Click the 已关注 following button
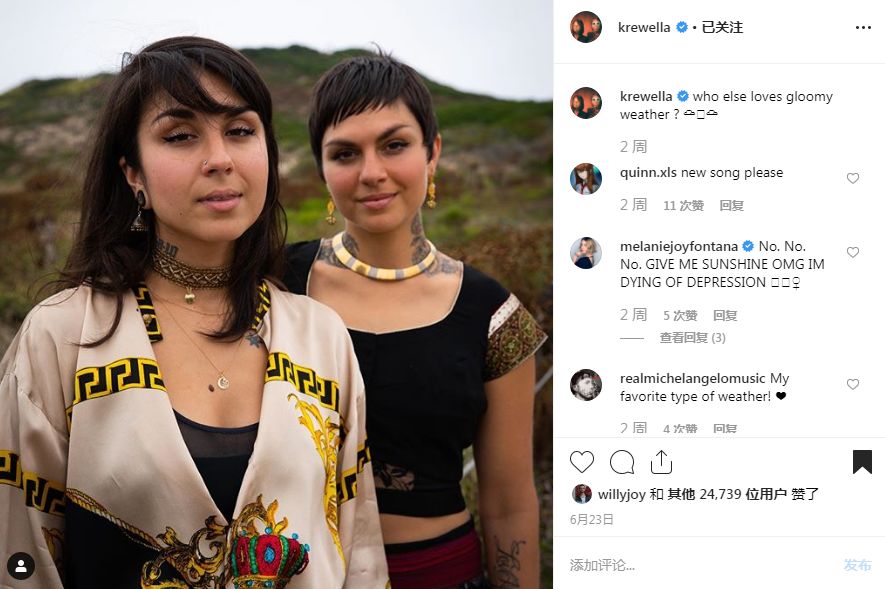 coord(722,27)
